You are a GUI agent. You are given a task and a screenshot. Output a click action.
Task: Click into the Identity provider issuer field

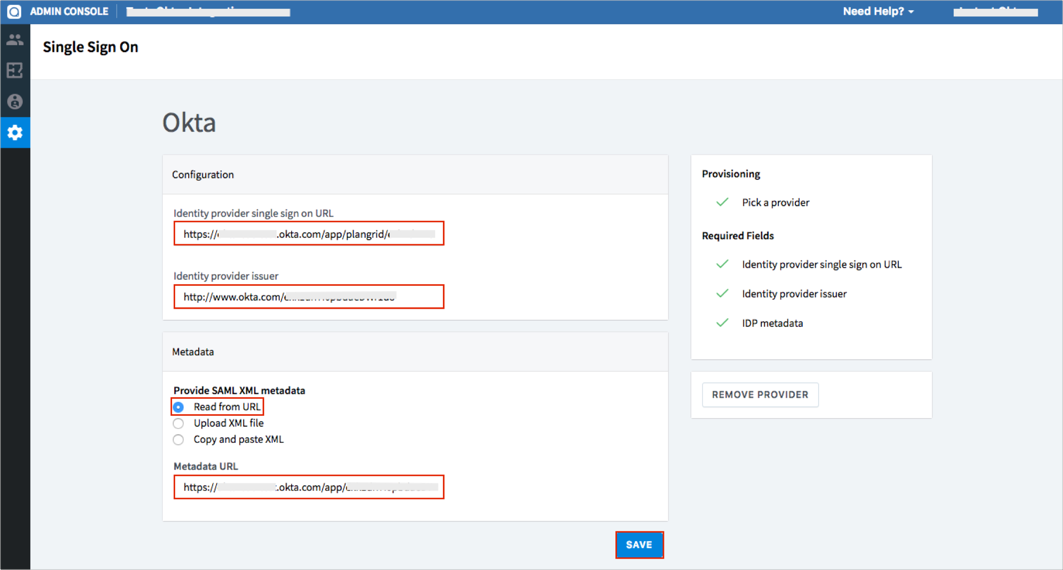[308, 297]
